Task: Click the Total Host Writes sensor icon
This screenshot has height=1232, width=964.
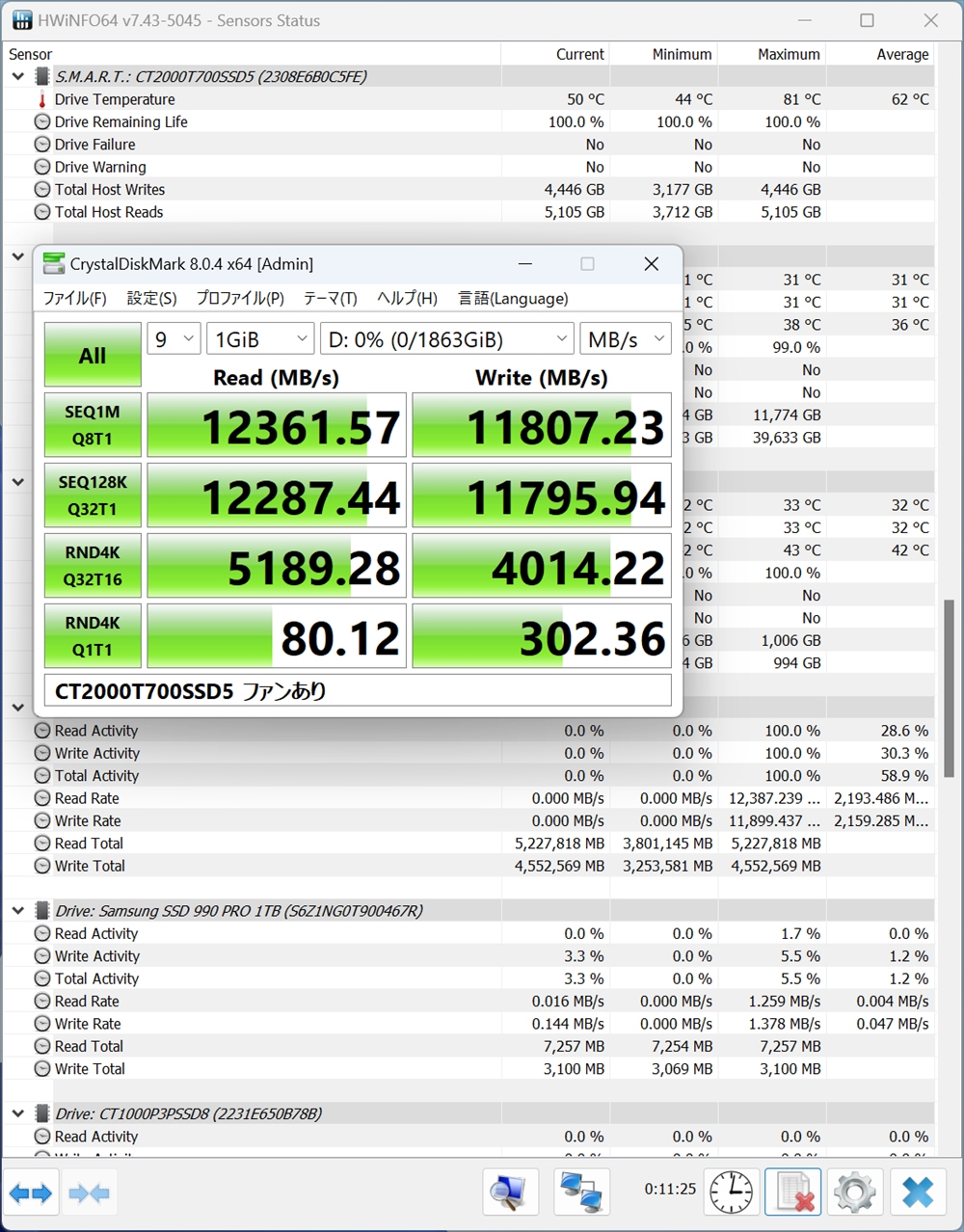Action: pyautogui.click(x=42, y=189)
